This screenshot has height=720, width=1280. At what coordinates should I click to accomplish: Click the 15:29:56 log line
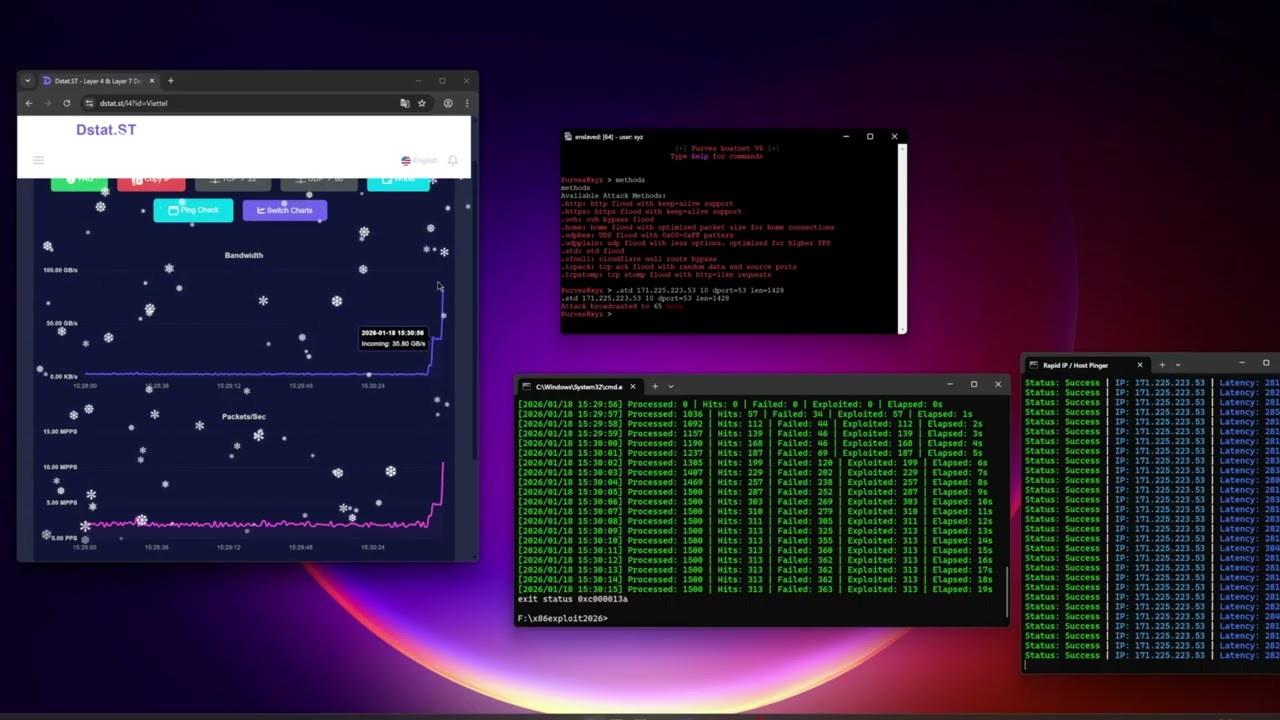(x=730, y=404)
